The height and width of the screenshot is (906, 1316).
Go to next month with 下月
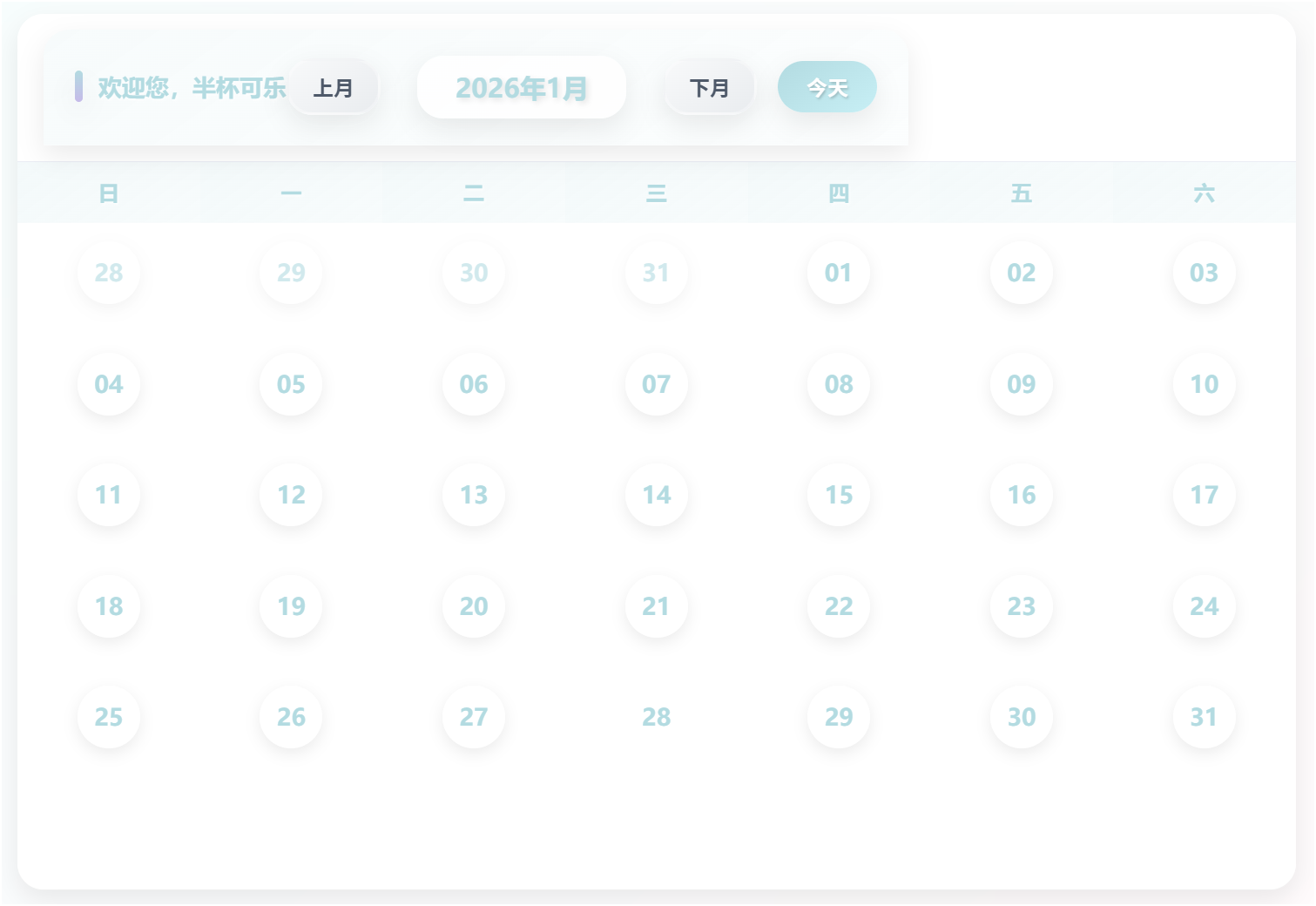(709, 88)
